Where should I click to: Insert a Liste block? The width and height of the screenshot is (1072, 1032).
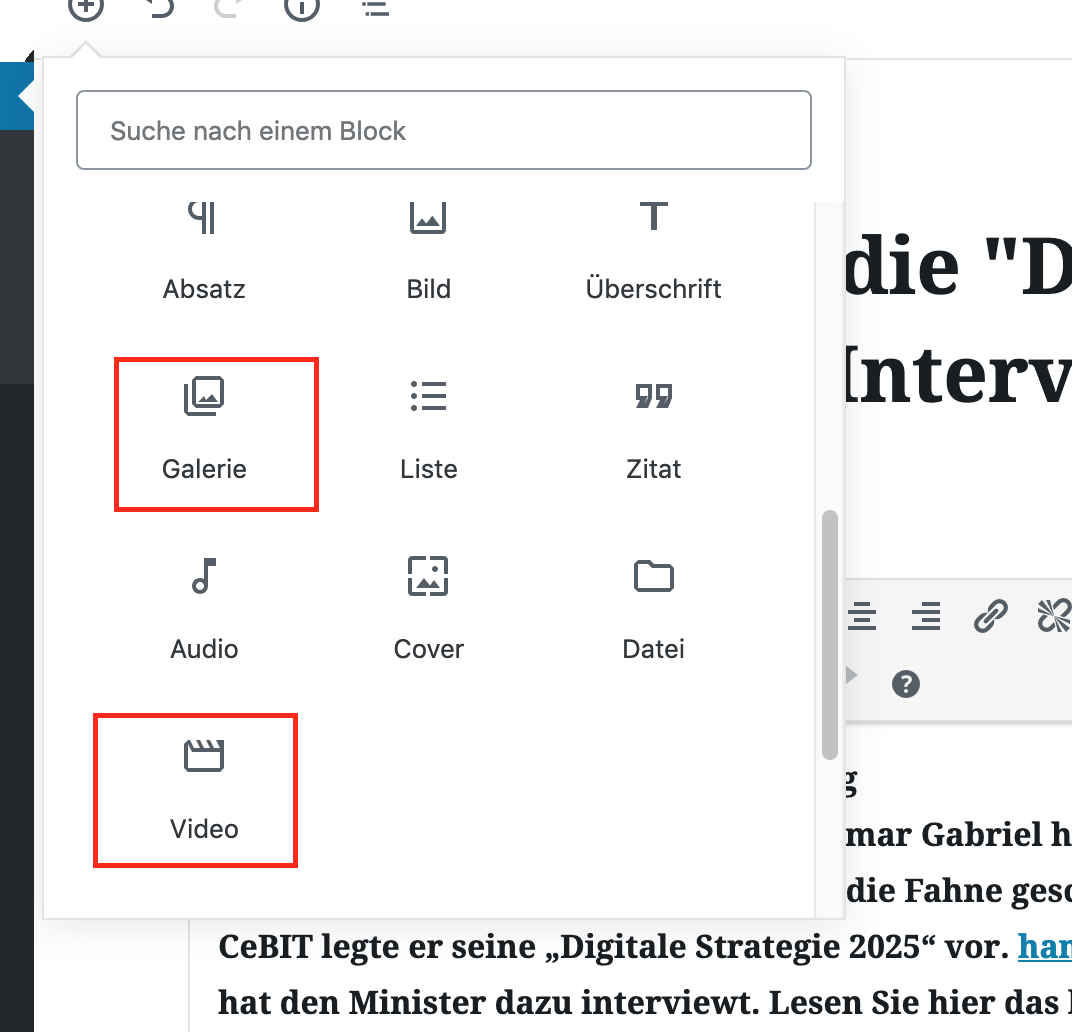(429, 432)
